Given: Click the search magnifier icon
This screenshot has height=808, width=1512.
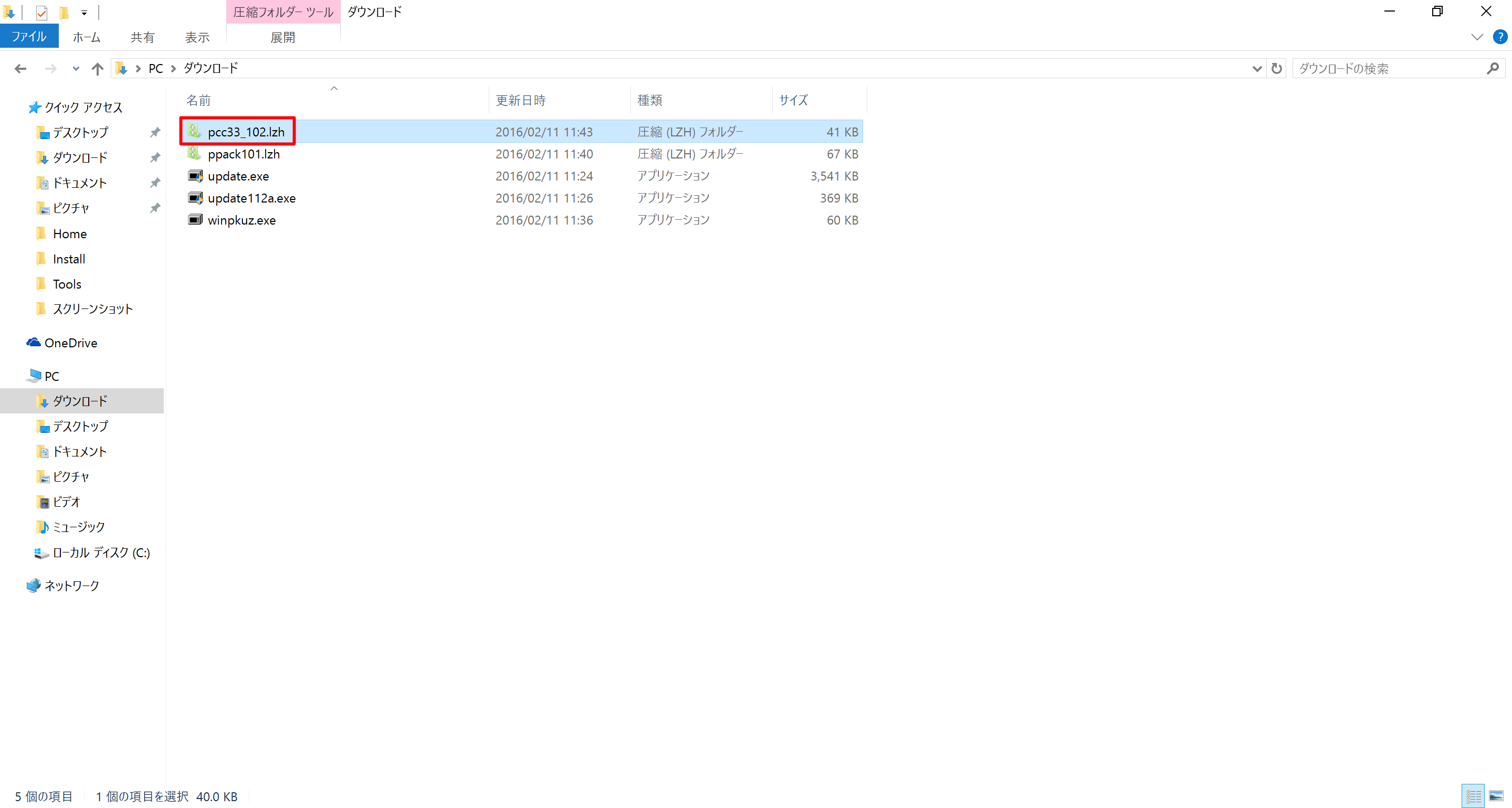Looking at the screenshot, I should [1493, 69].
